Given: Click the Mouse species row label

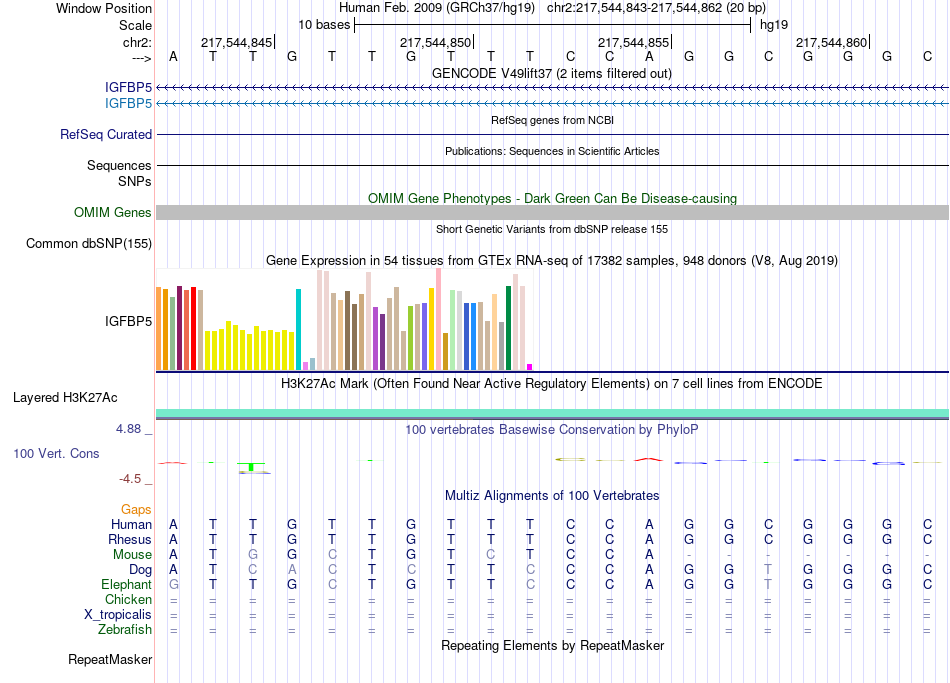Looking at the screenshot, I should pyautogui.click(x=132, y=555).
